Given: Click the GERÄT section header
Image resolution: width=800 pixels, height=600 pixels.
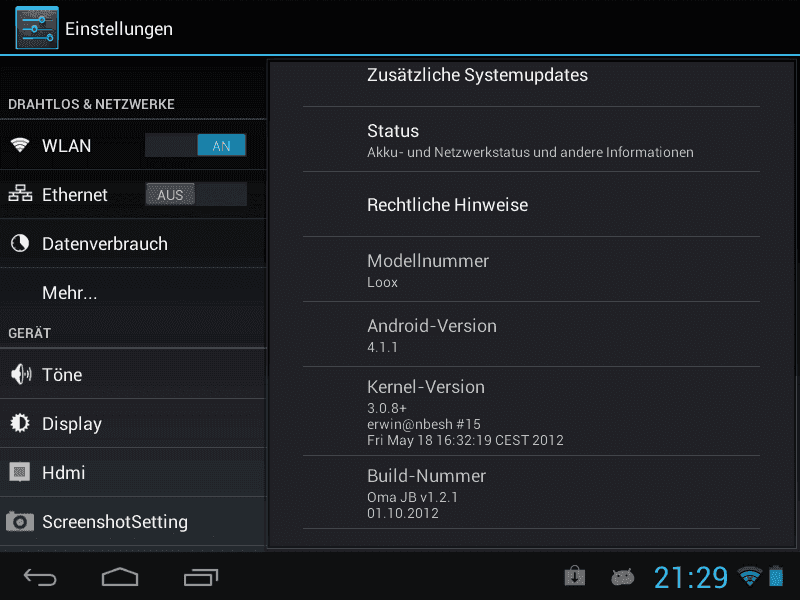Looking at the screenshot, I should [30, 333].
